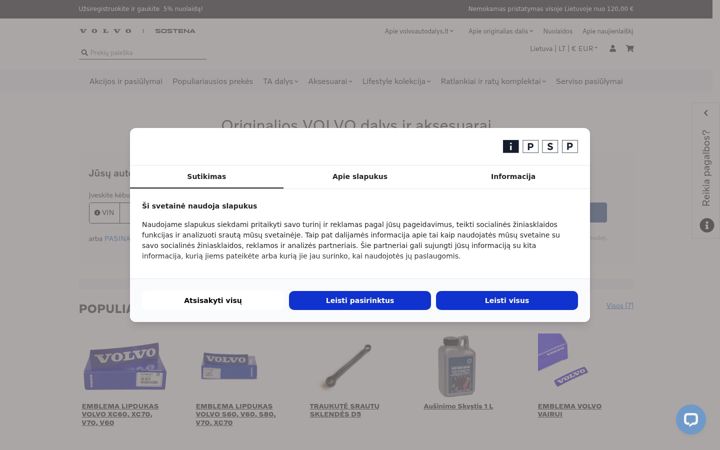Click free delivery banner text

(x=551, y=9)
